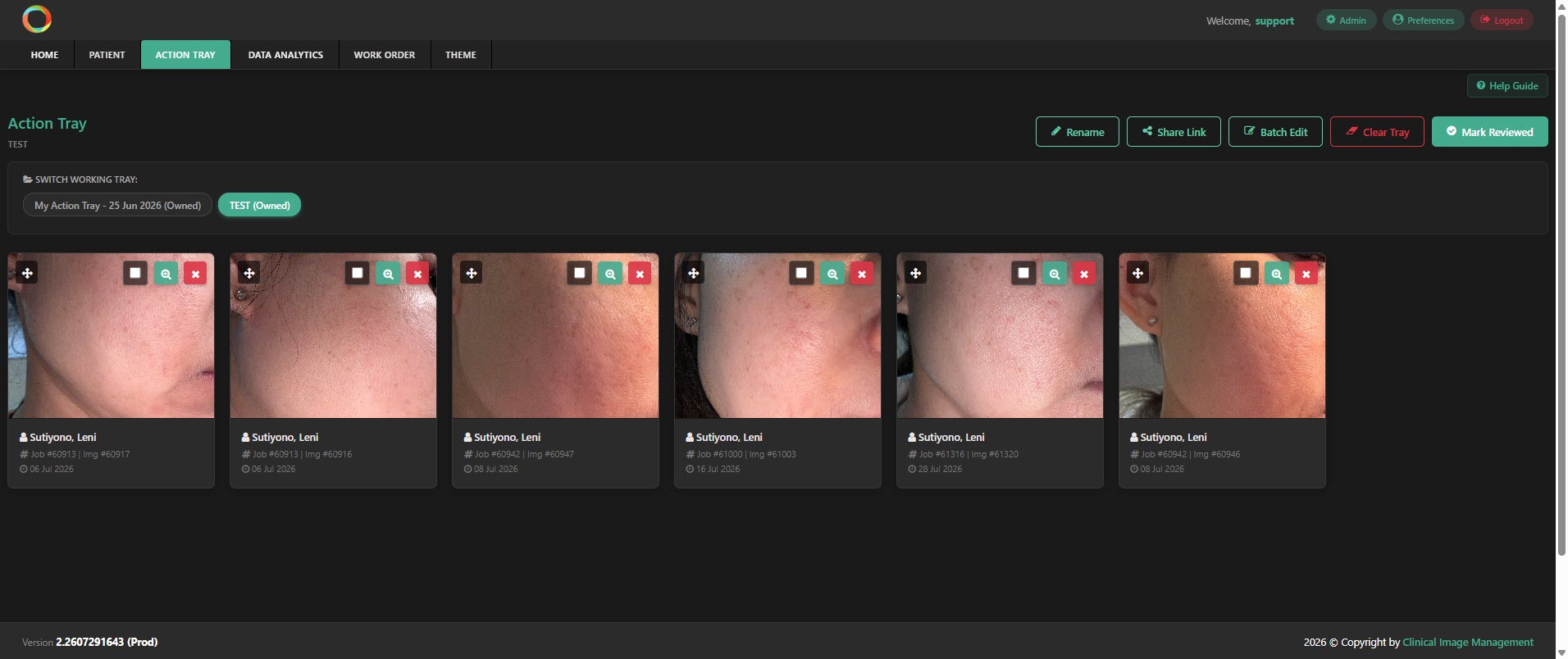Viewport: 1568px width, 659px height.
Task: Zoom into image Img #61320
Action: (x=1055, y=274)
